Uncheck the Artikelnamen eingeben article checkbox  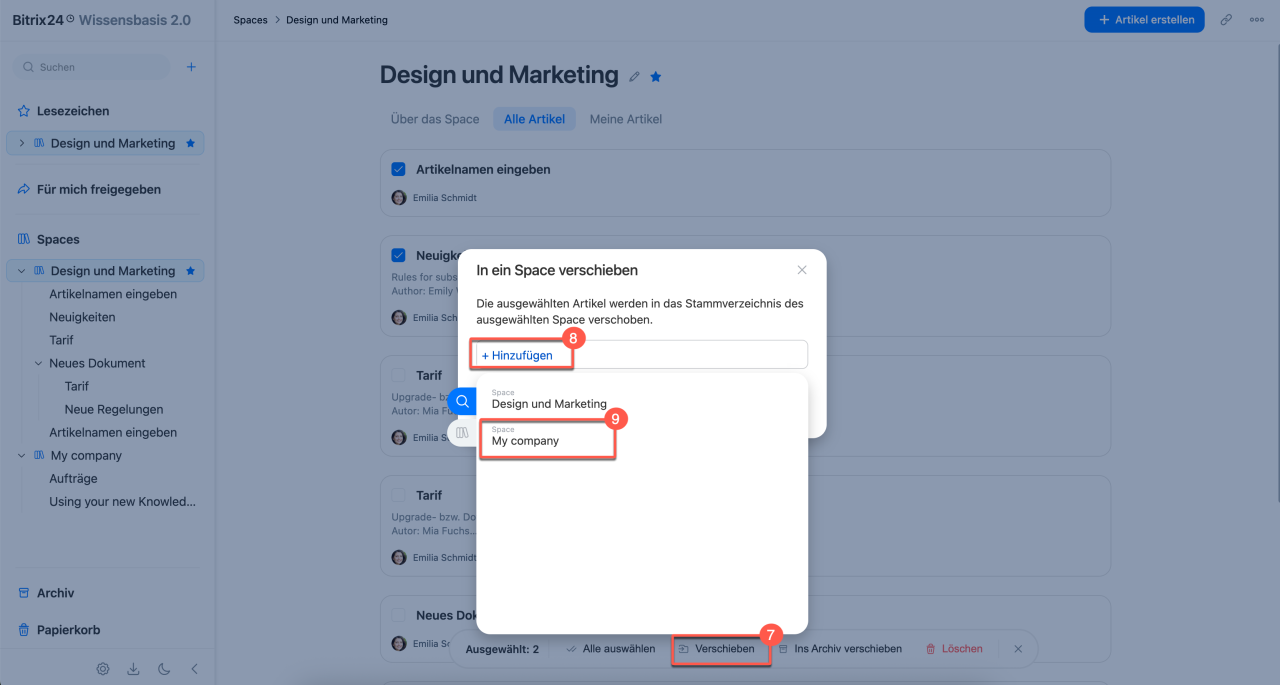399,169
